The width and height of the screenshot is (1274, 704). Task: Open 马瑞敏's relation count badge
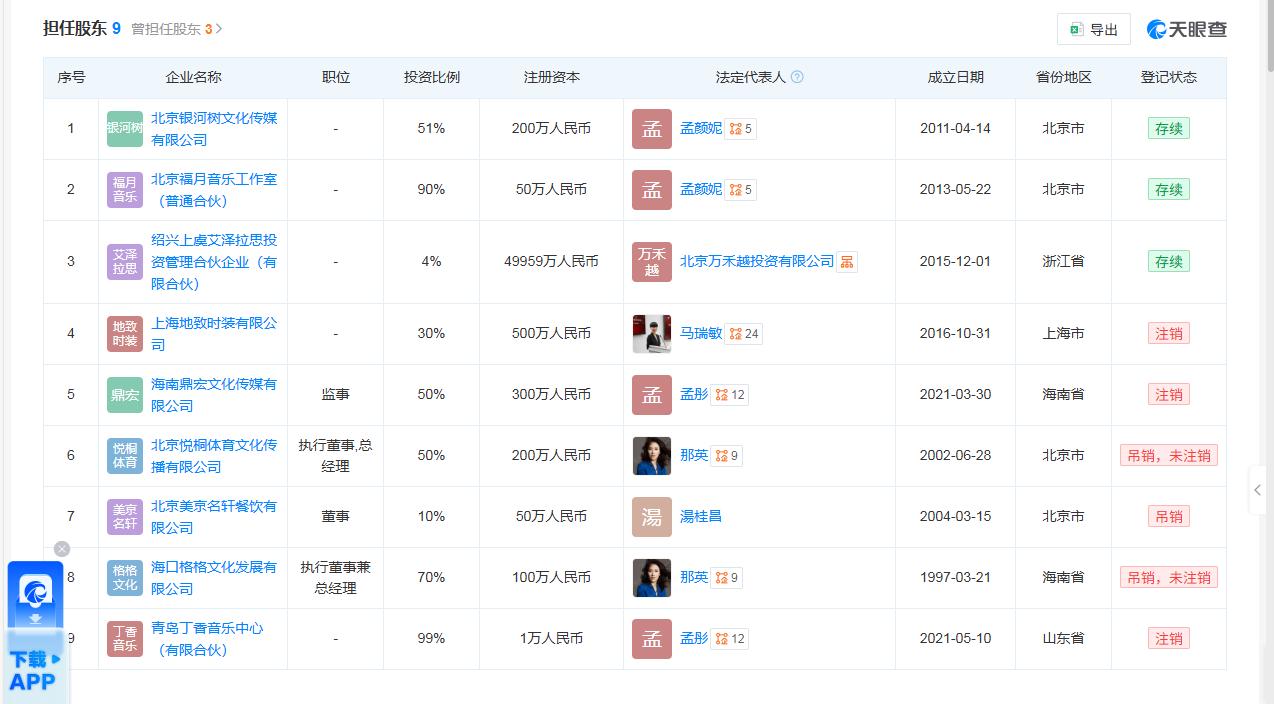click(744, 334)
